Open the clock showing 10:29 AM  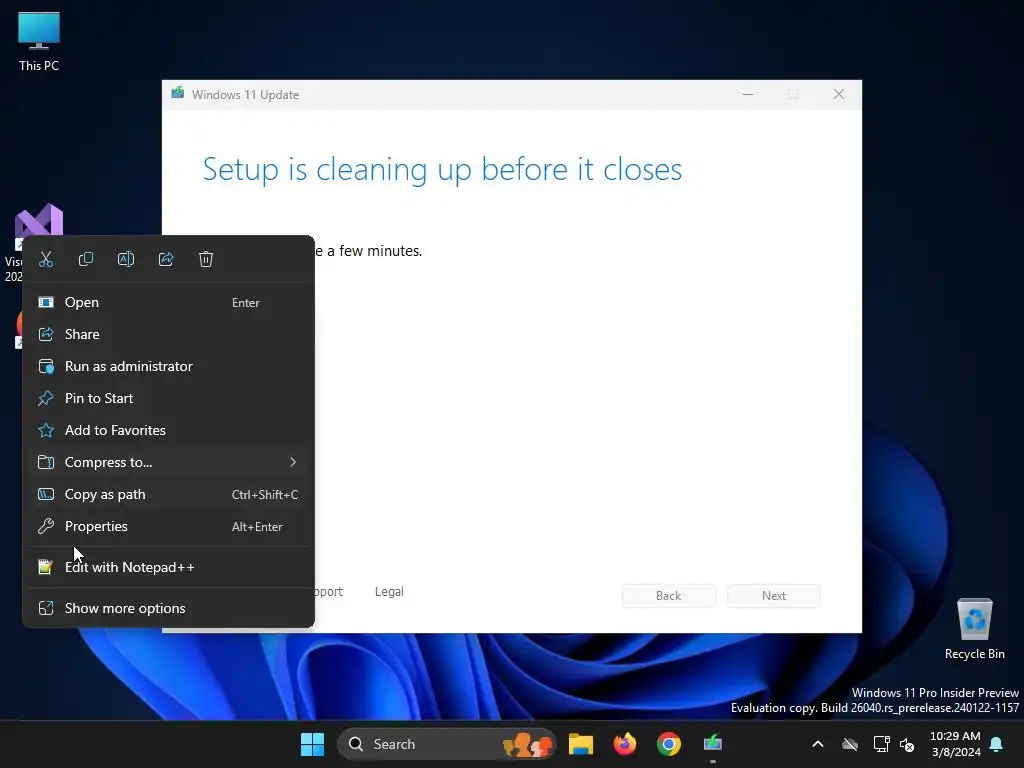[955, 744]
